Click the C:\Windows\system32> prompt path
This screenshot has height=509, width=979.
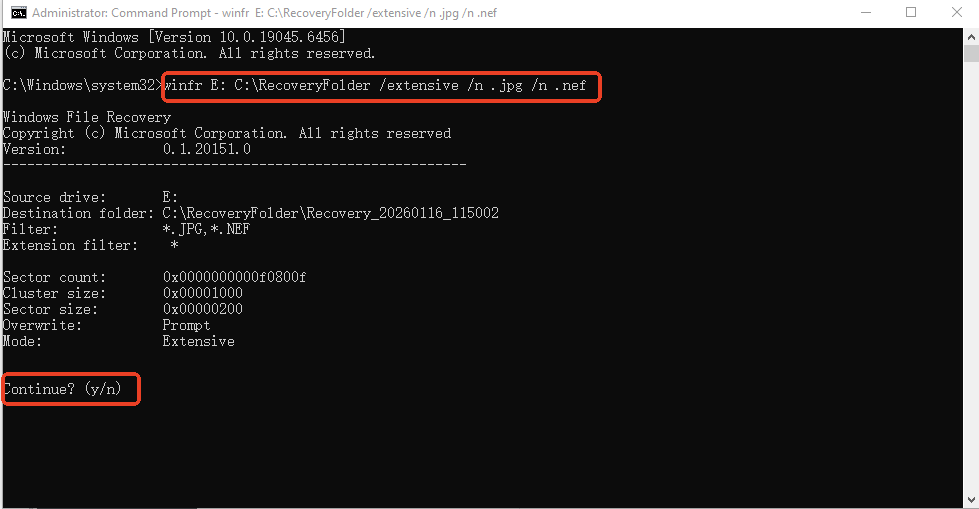[82, 85]
